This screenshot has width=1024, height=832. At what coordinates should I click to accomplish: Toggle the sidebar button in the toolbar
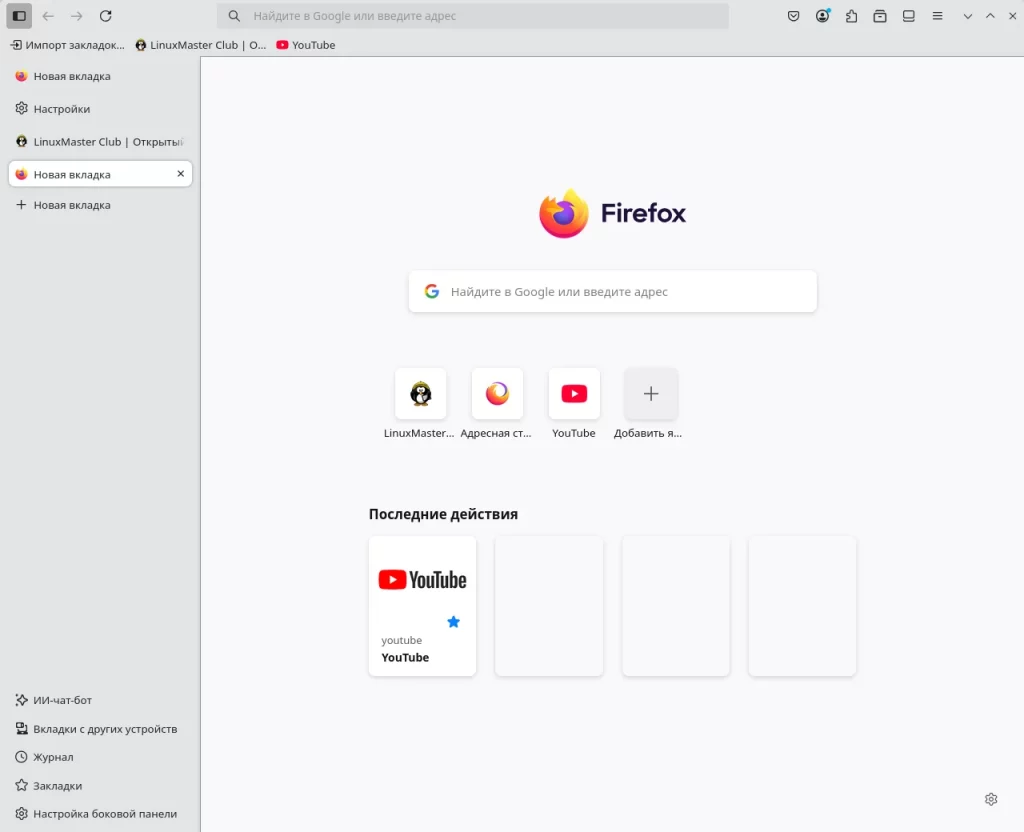[19, 16]
